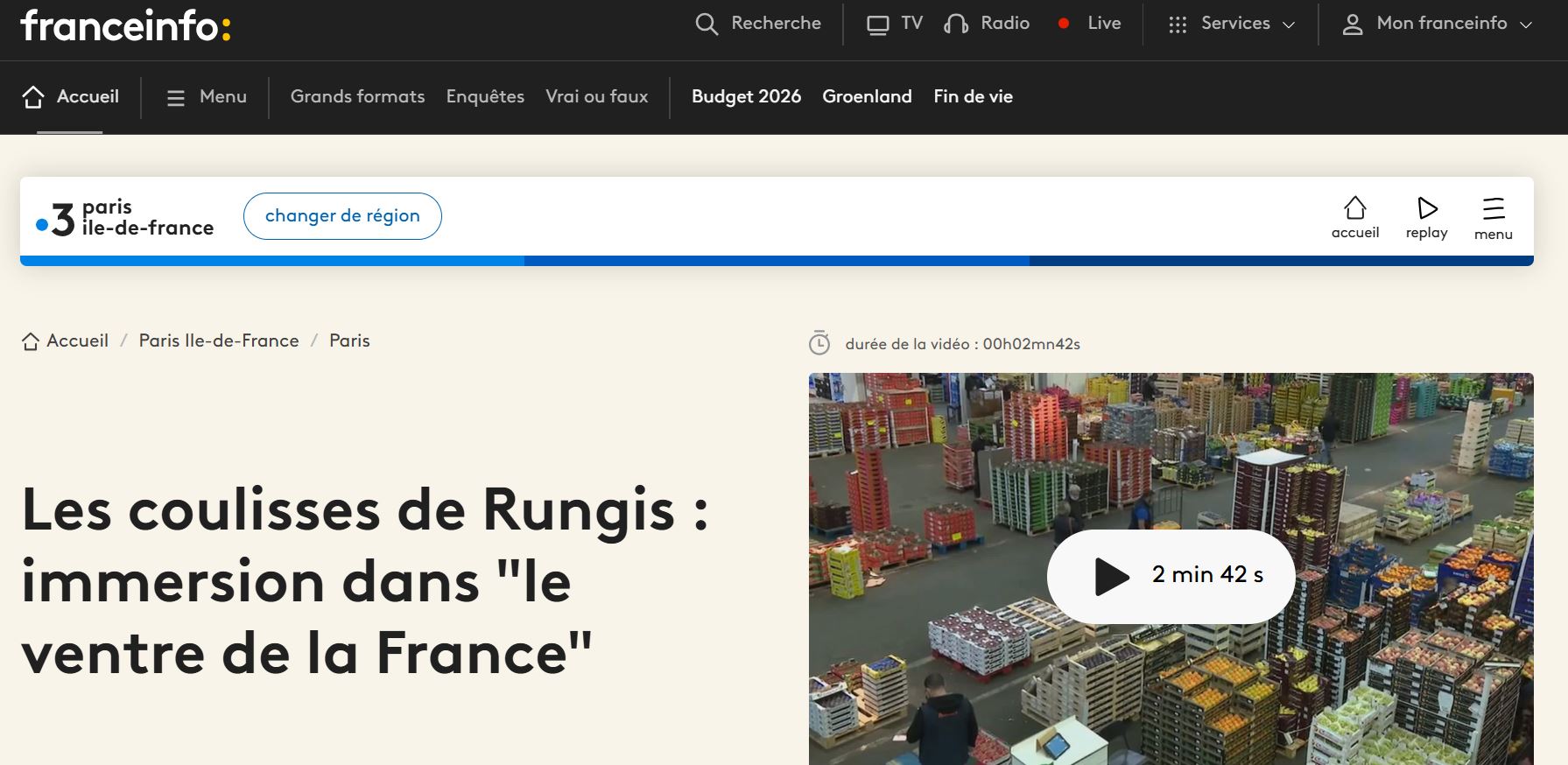Click the franceinfo logo
This screenshot has width=1568, height=765.
tap(126, 25)
